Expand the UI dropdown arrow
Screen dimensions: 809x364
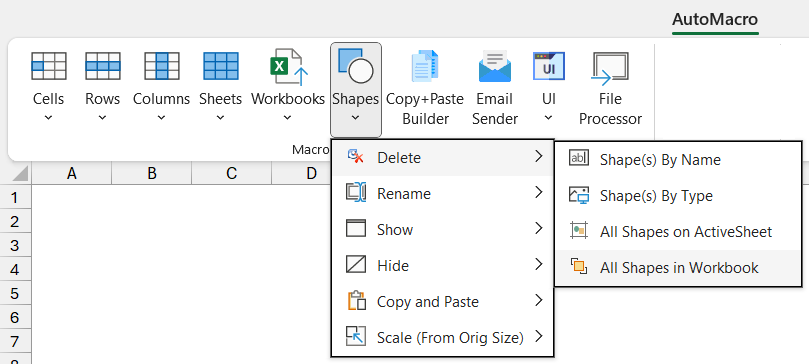548,118
